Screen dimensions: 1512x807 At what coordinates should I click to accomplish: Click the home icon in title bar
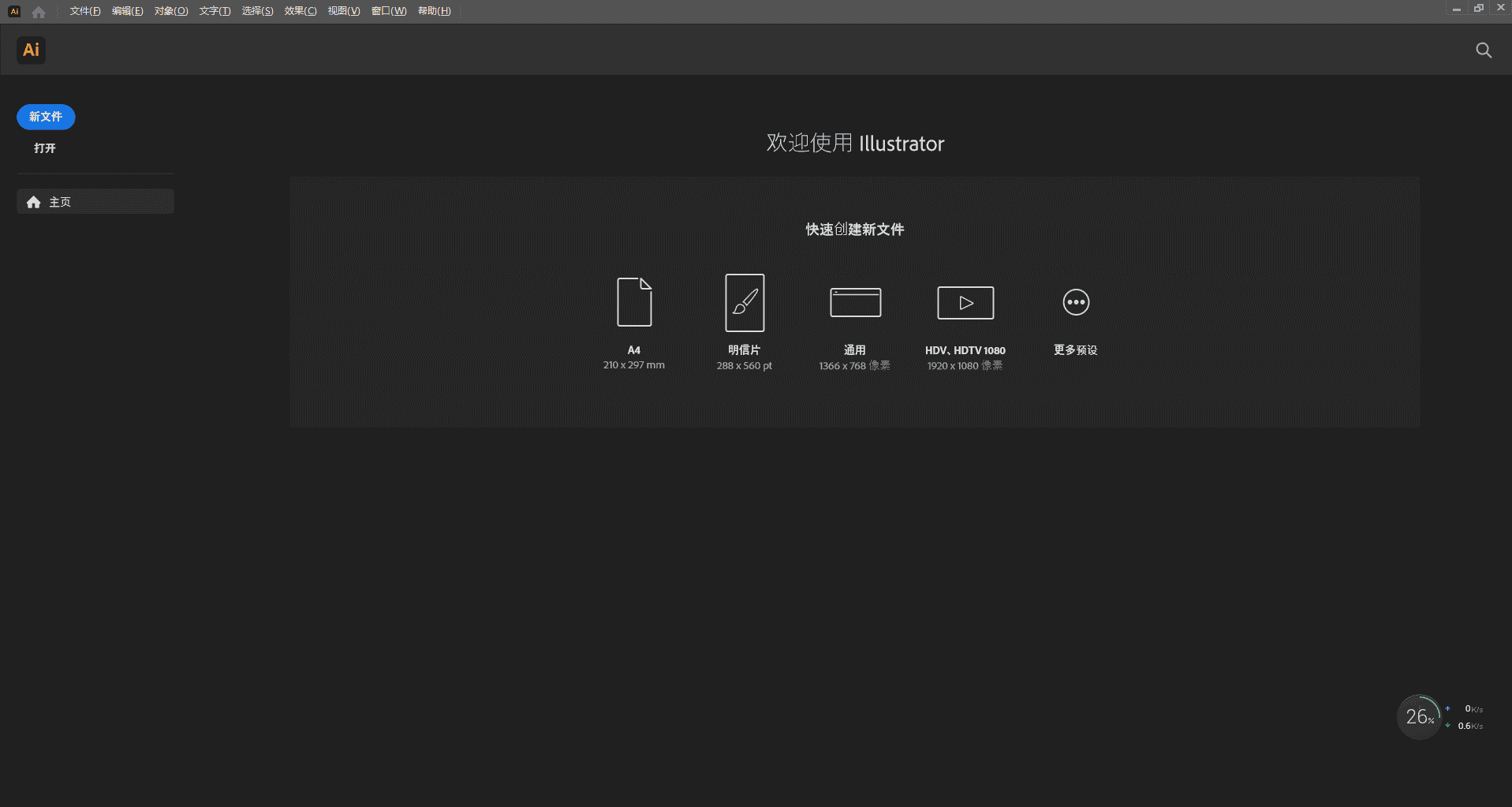click(x=39, y=11)
